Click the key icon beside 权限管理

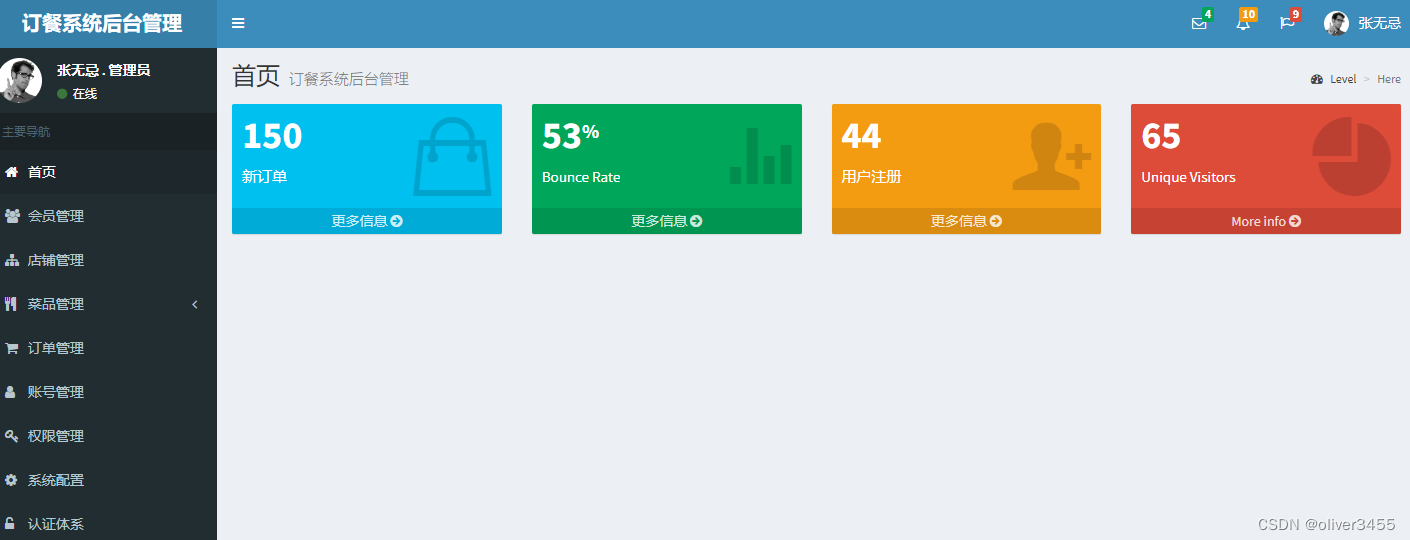(11, 436)
